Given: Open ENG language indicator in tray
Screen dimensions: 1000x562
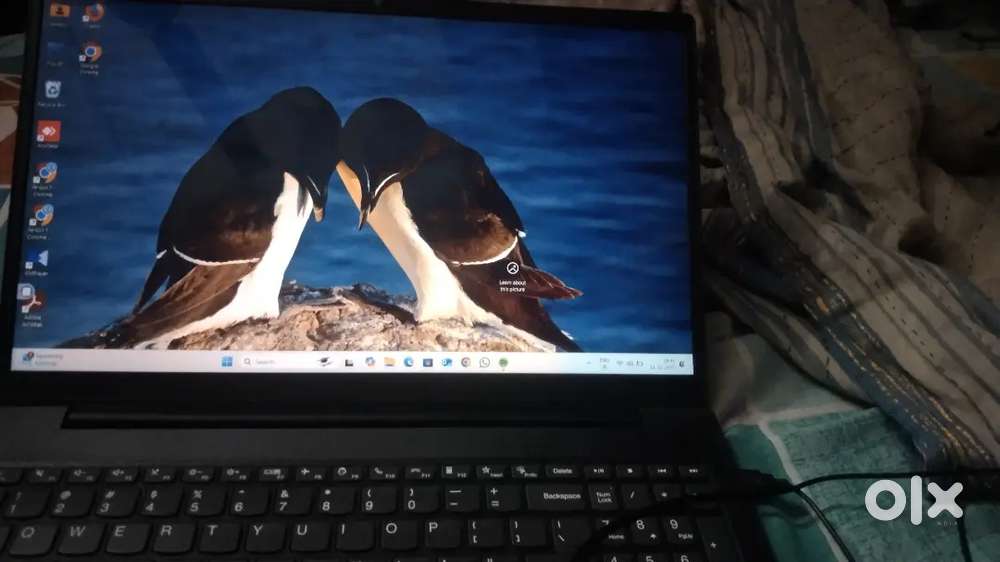Looking at the screenshot, I should [604, 364].
